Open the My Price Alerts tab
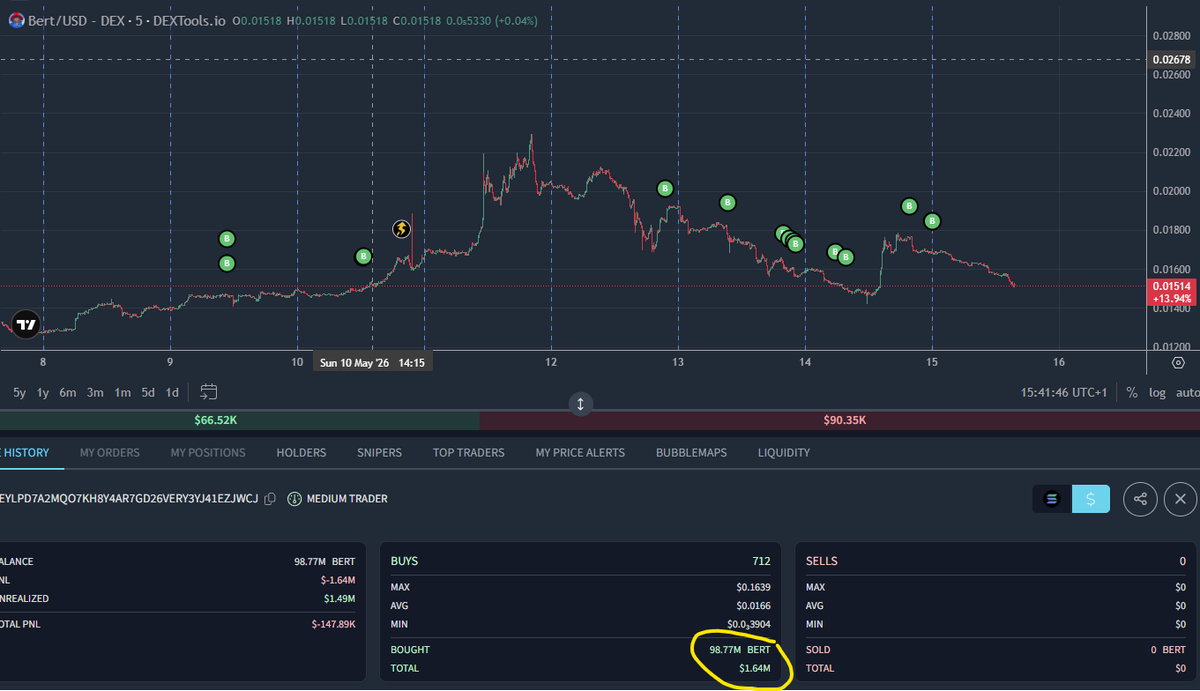 pyautogui.click(x=580, y=452)
